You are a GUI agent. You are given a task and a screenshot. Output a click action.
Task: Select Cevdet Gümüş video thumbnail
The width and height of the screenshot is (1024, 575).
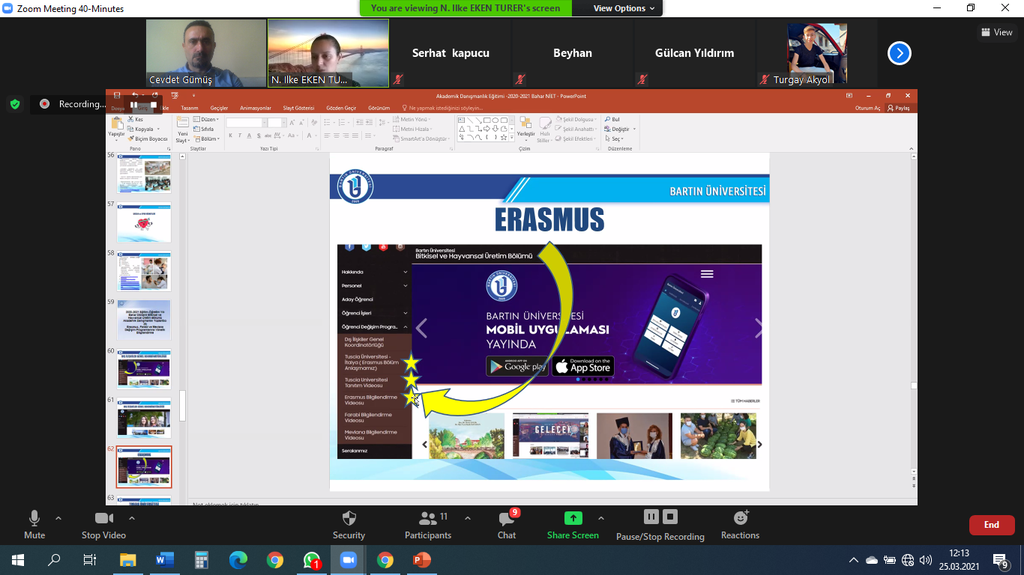tap(206, 53)
